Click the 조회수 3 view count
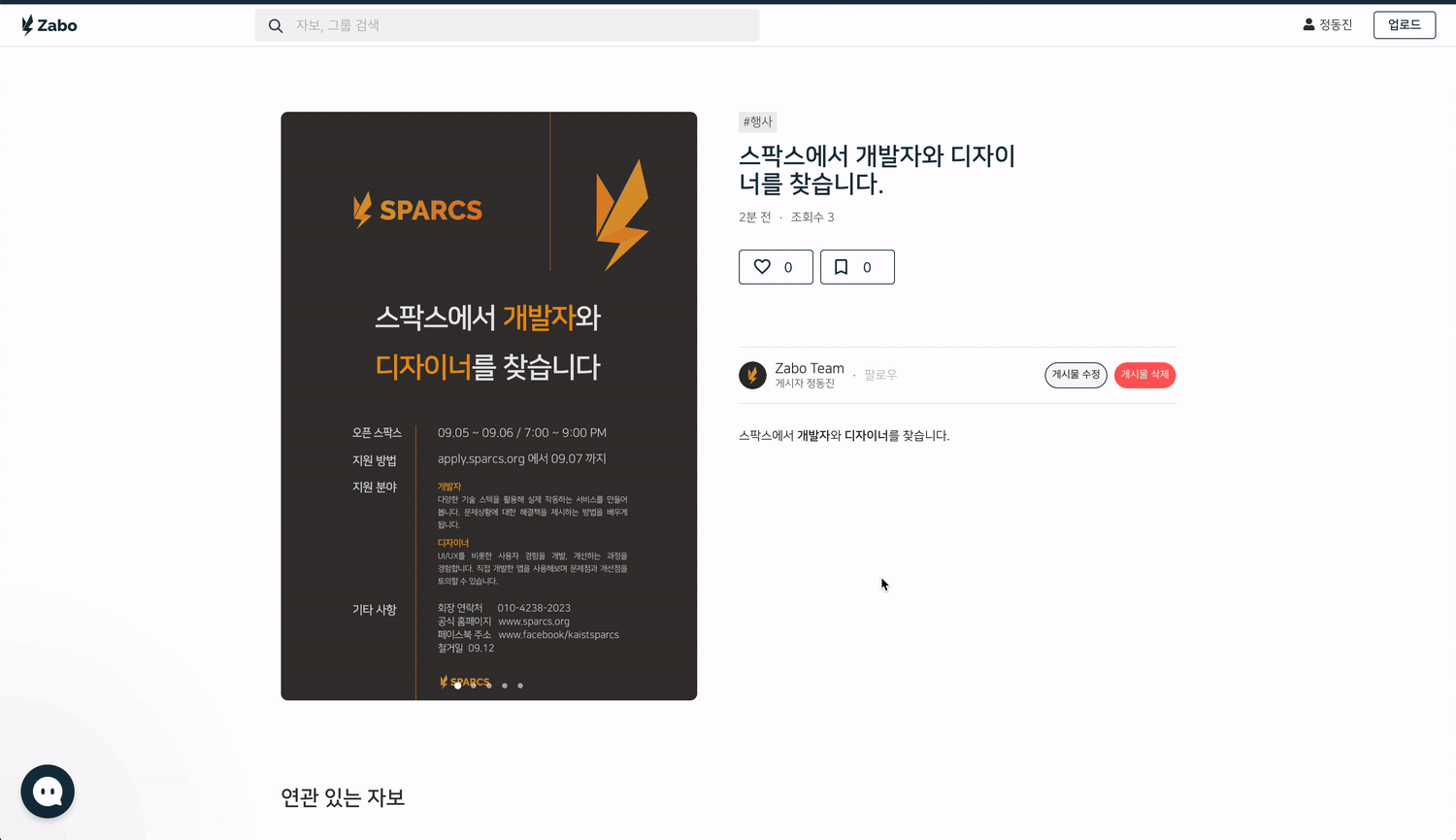1456x840 pixels. click(812, 218)
